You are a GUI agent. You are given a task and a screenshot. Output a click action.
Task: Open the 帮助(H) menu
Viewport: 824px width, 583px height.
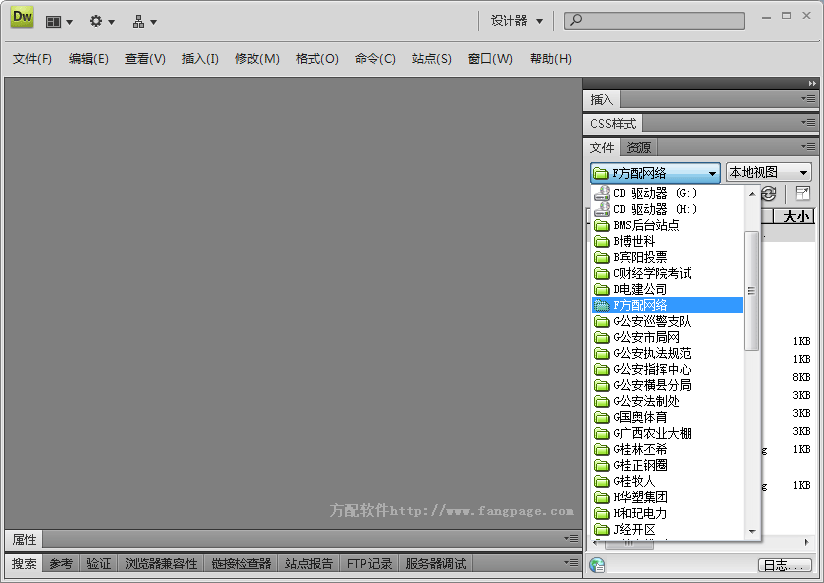[x=551, y=59]
